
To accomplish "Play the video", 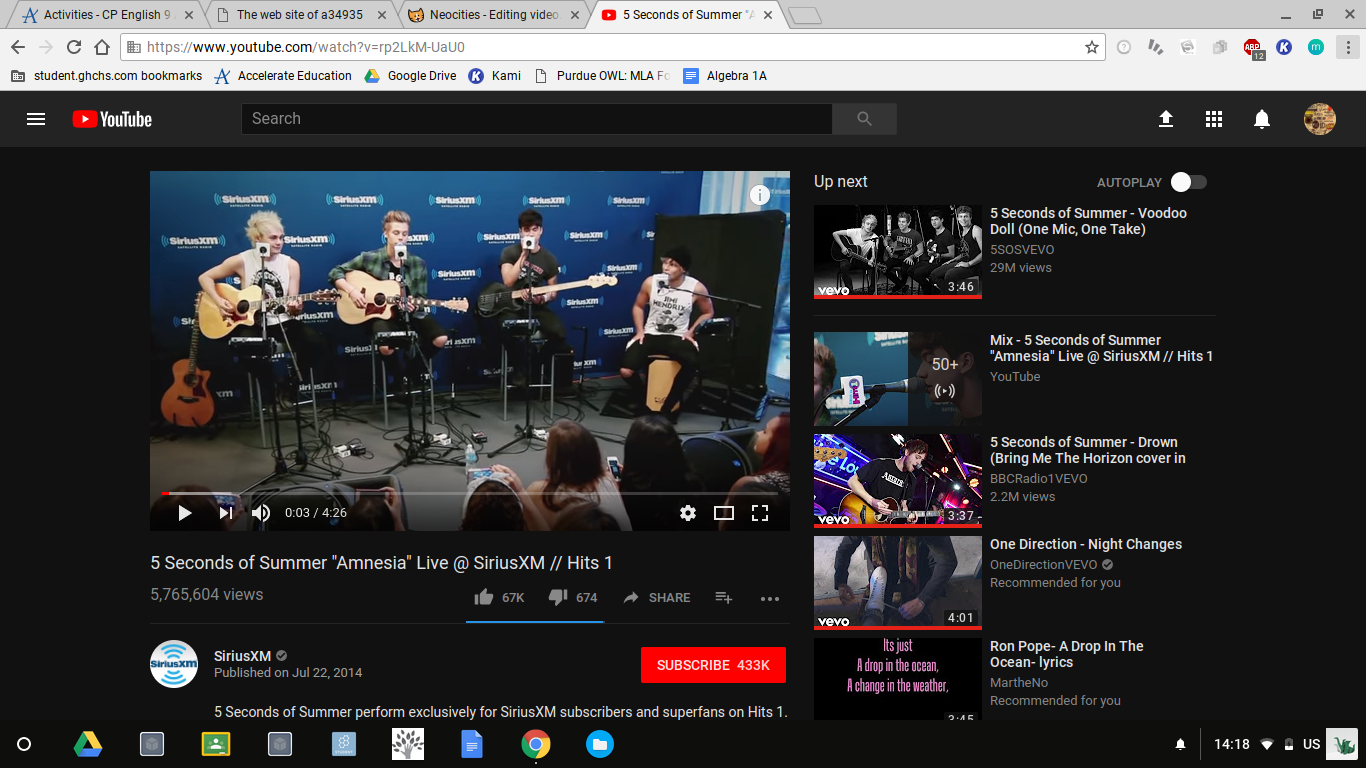I will click(184, 513).
